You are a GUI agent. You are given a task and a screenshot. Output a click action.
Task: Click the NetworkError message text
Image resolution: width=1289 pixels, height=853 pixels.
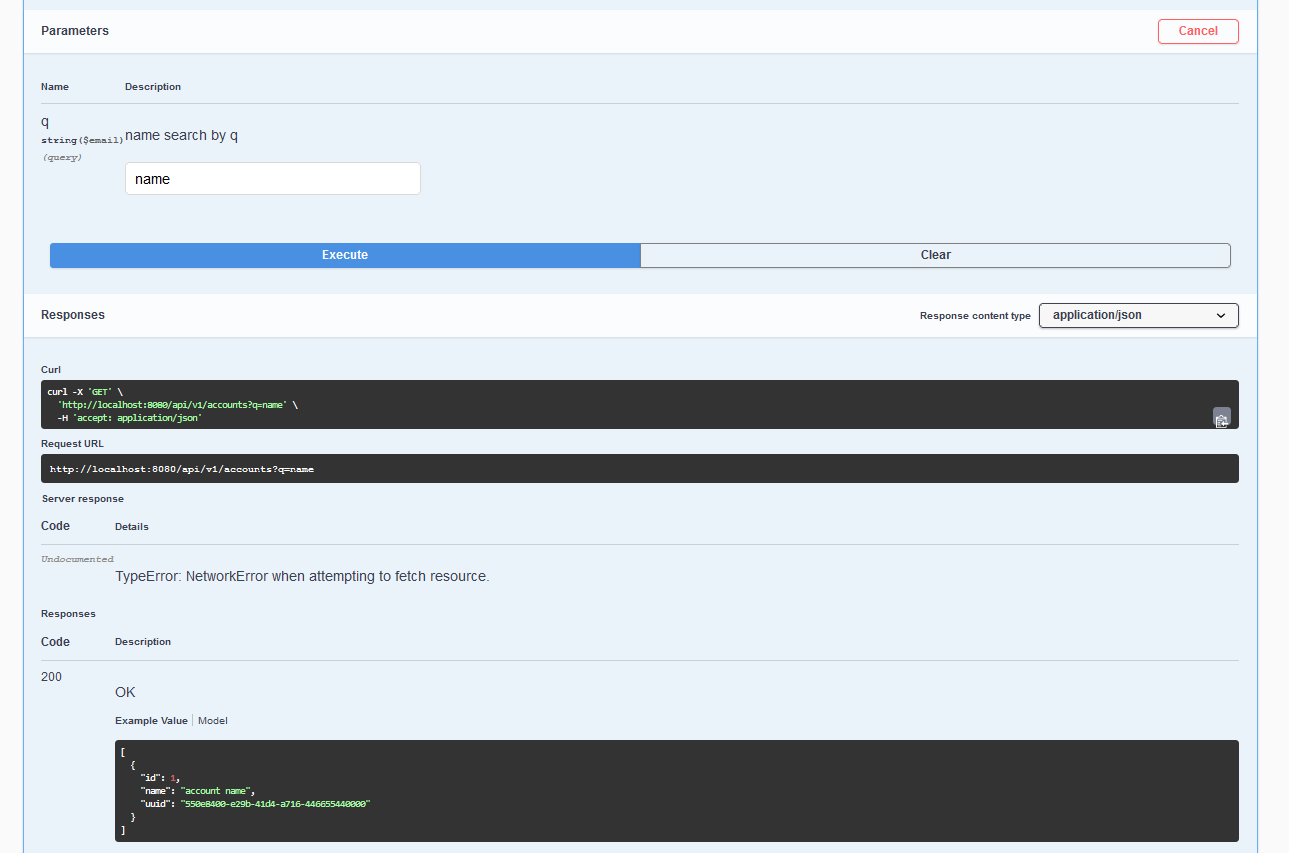(x=302, y=577)
